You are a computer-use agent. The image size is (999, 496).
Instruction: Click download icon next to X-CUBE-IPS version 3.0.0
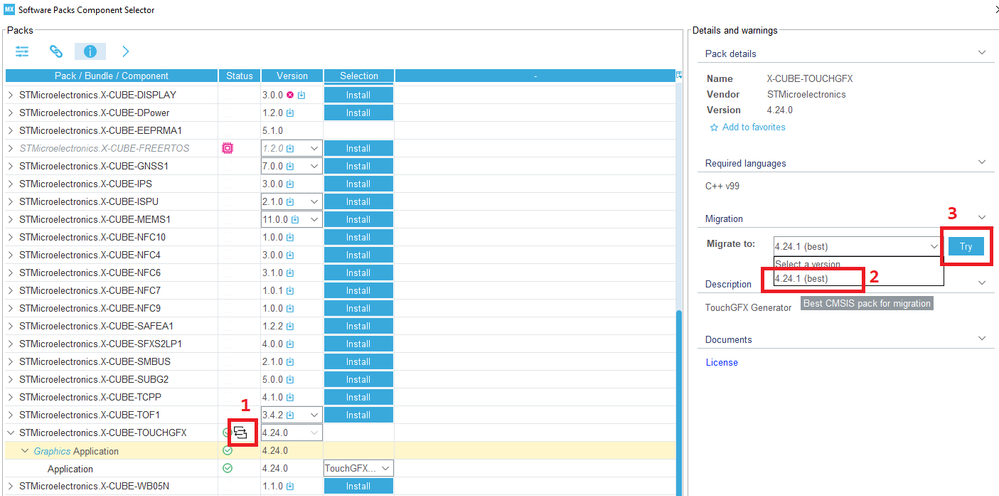(290, 184)
